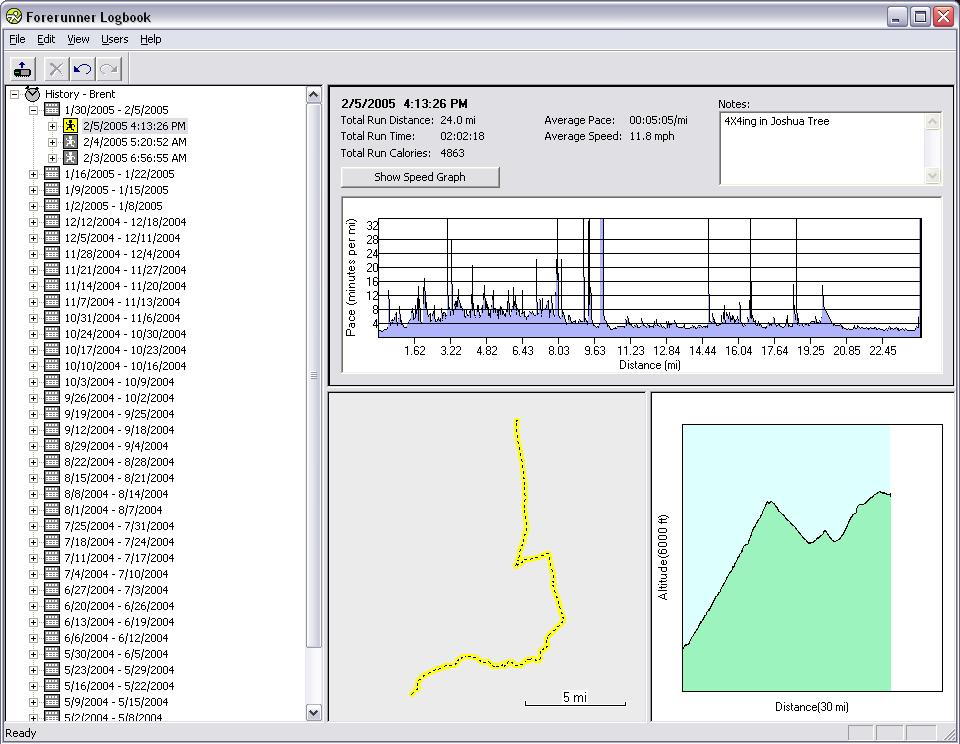Select the runner icon for 2/5/2005 4:13:26 PM
960x744 pixels.
[x=70, y=126]
